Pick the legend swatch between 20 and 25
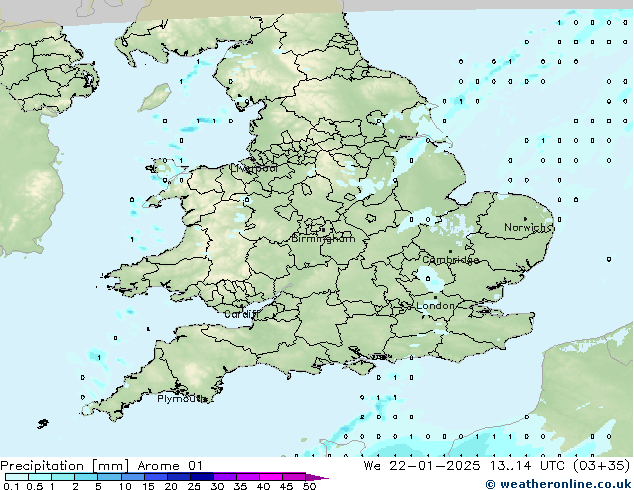634x490 pixels. pos(179,477)
